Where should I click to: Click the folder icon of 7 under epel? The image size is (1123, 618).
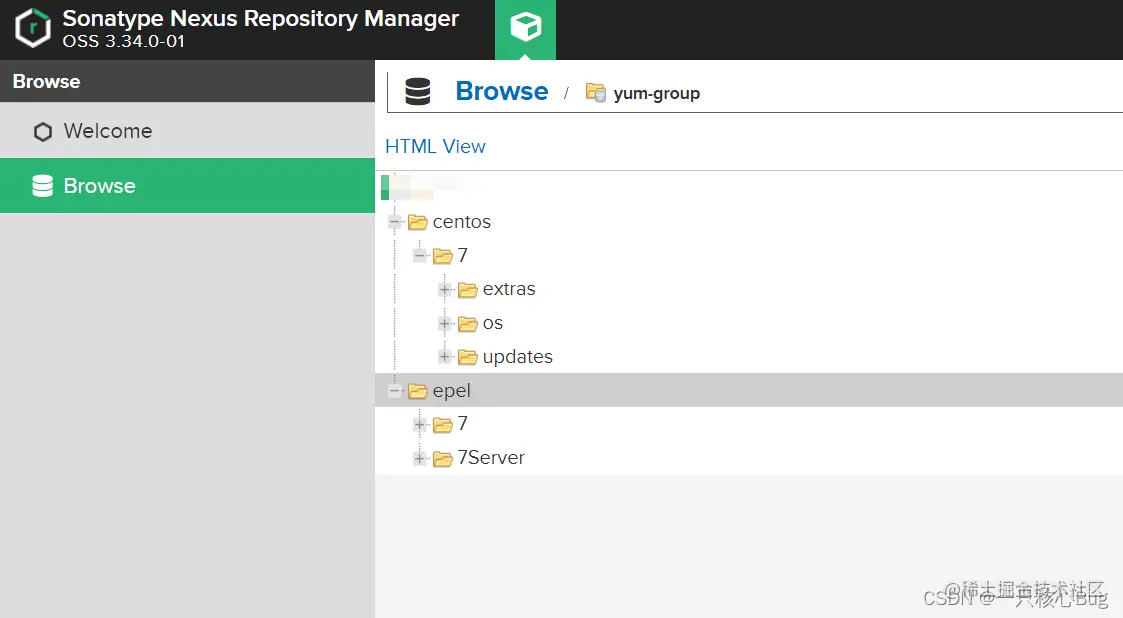coord(443,425)
